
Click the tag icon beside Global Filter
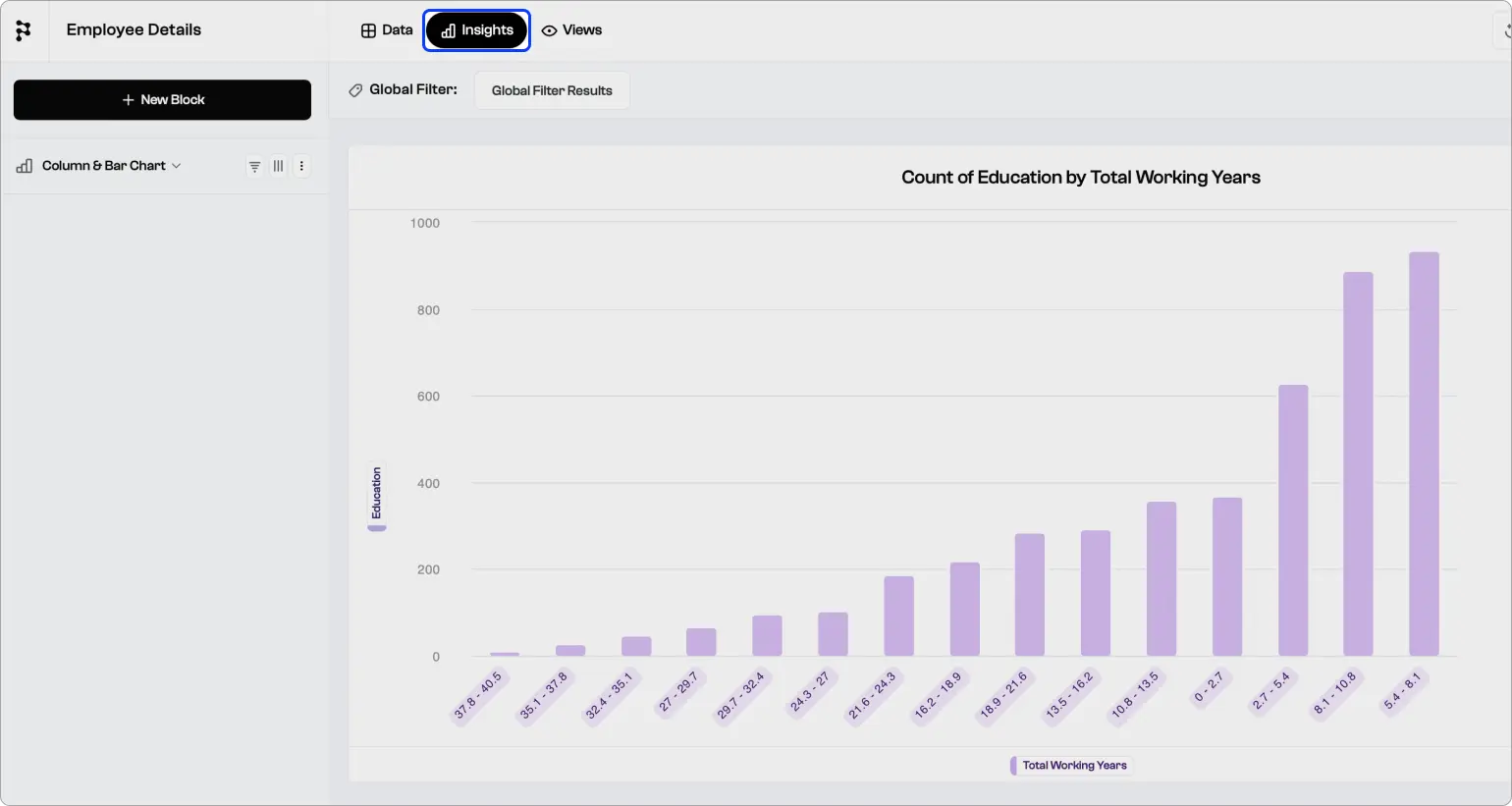point(355,89)
